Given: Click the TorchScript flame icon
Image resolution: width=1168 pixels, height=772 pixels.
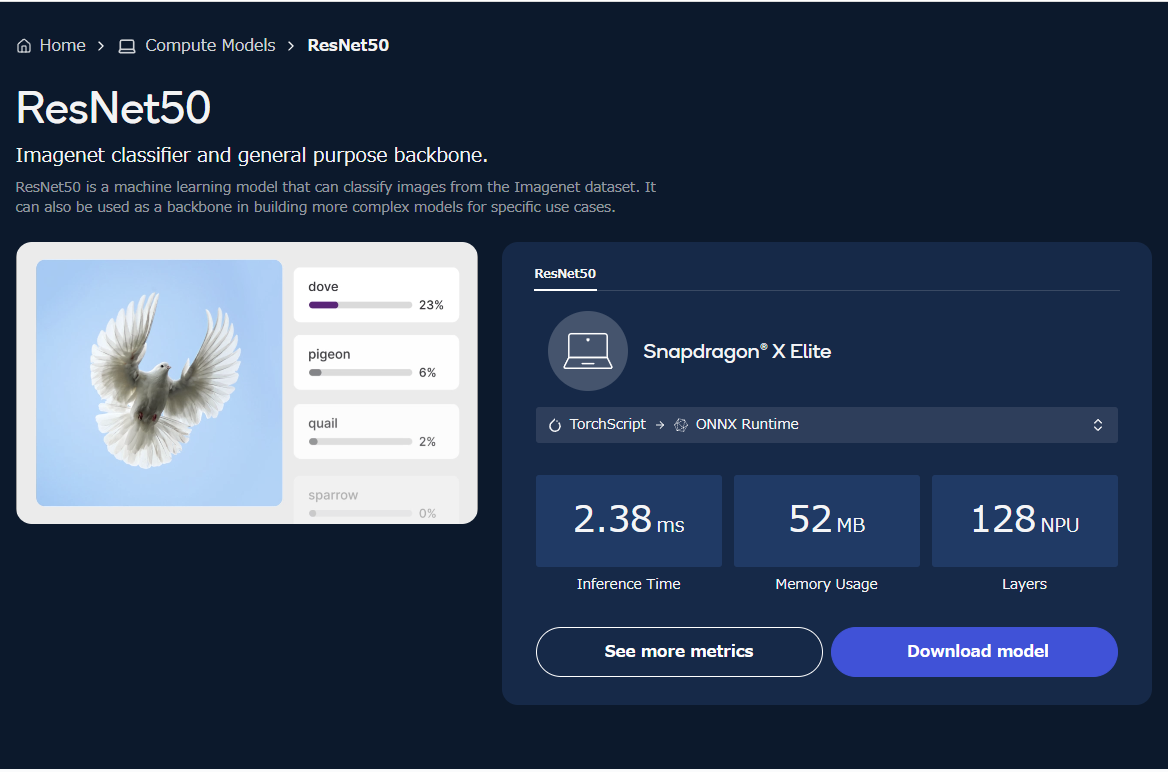Looking at the screenshot, I should coord(555,425).
